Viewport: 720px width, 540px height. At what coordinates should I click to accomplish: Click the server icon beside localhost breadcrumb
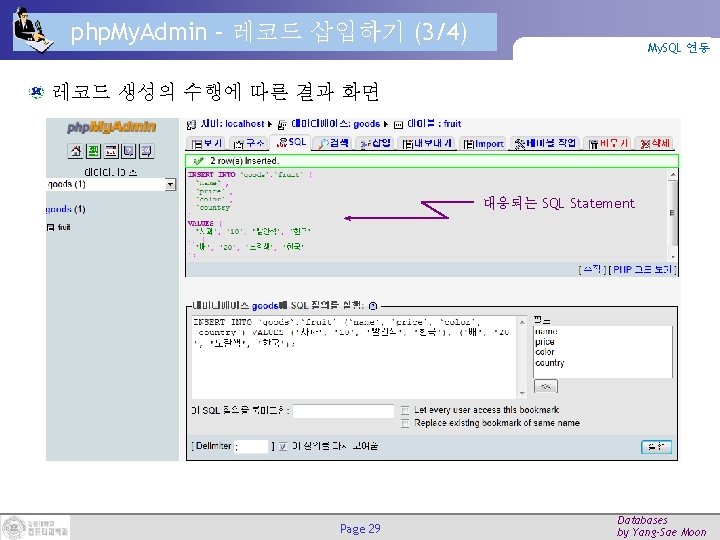(191, 124)
